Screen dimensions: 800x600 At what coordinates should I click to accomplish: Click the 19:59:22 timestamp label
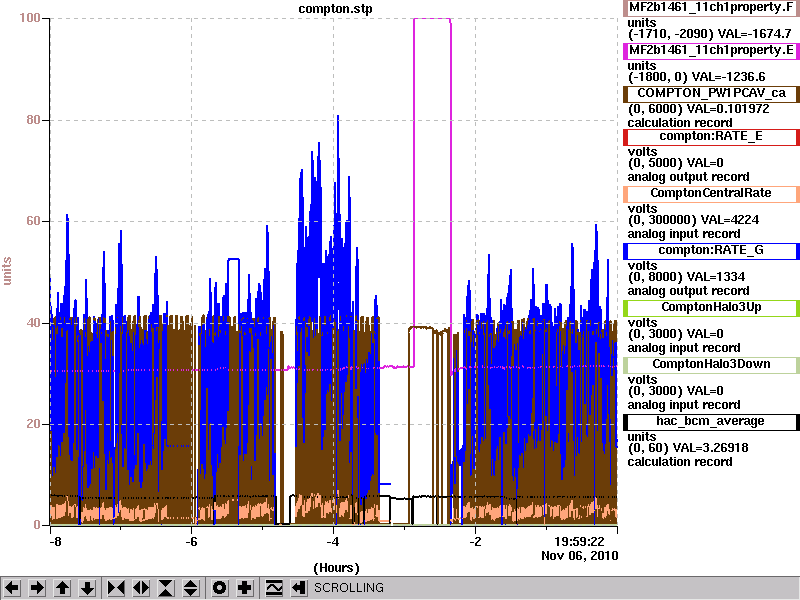point(579,541)
